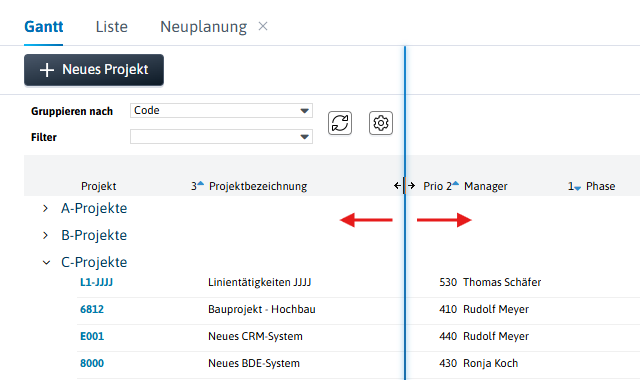This screenshot has width=640, height=380.
Task: Switch to the Gantt tab
Action: click(x=44, y=27)
